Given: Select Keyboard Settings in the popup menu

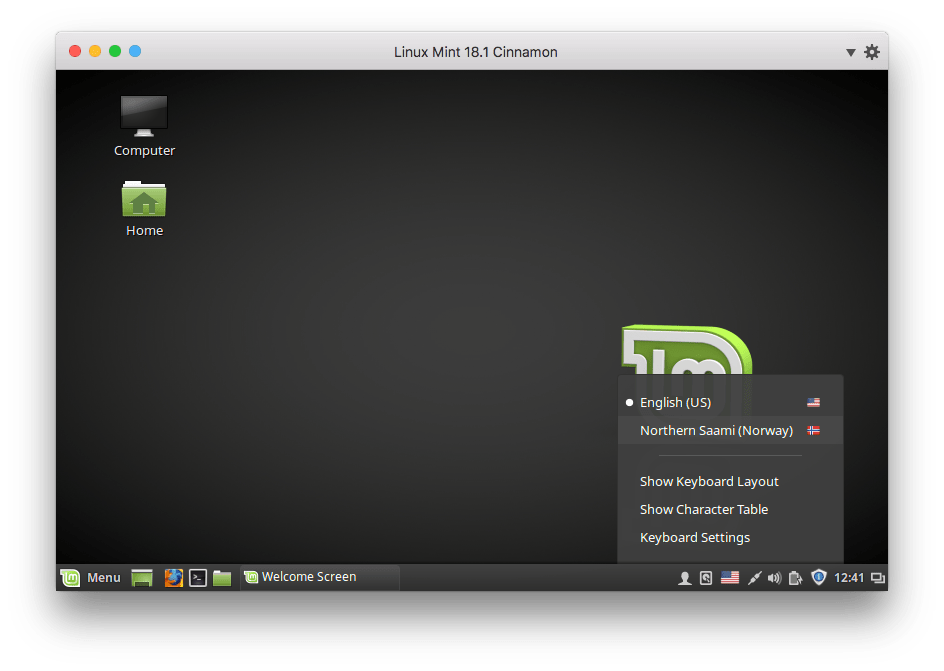Looking at the screenshot, I should point(695,537).
